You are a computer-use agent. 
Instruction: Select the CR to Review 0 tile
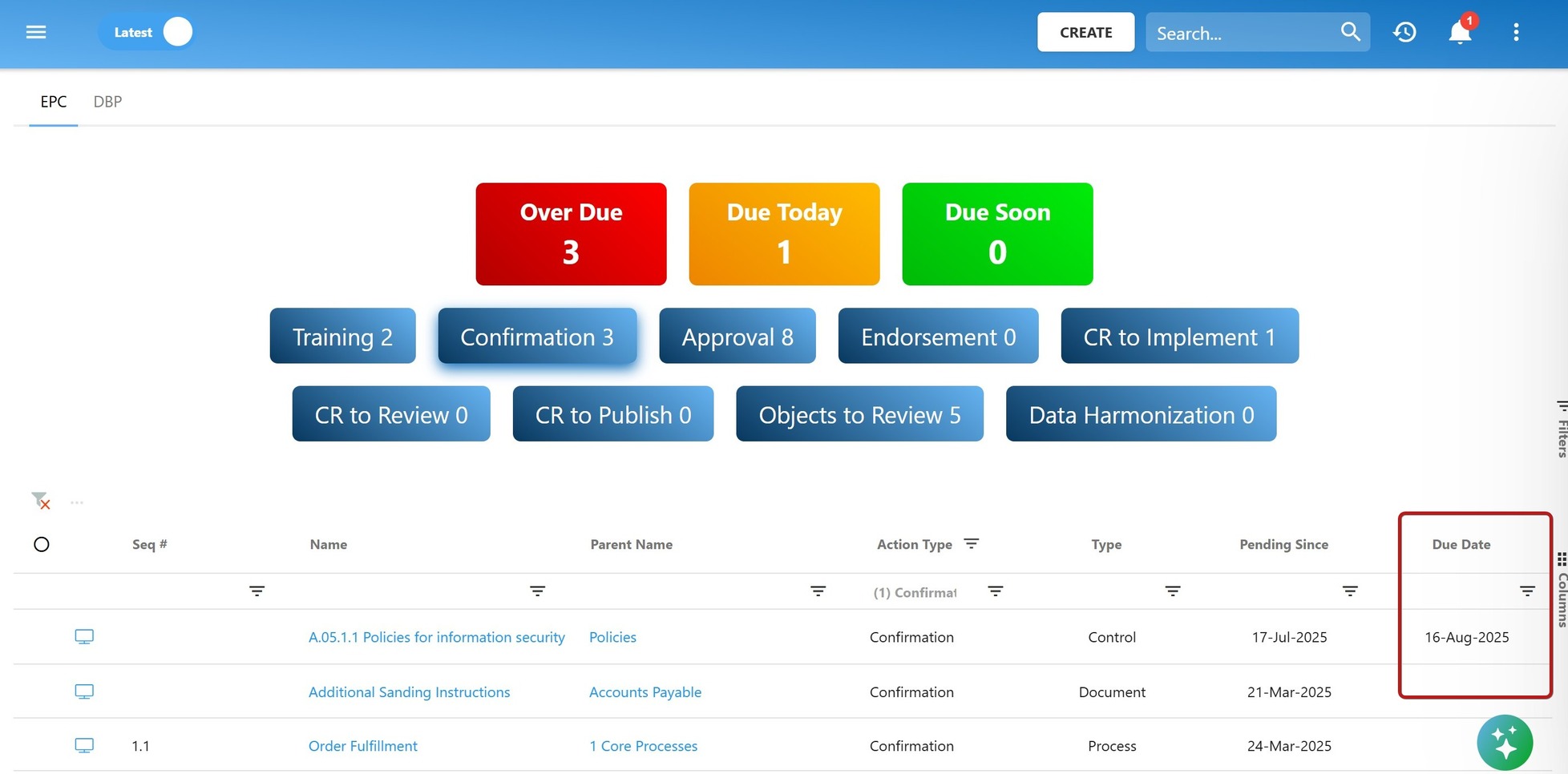[391, 413]
